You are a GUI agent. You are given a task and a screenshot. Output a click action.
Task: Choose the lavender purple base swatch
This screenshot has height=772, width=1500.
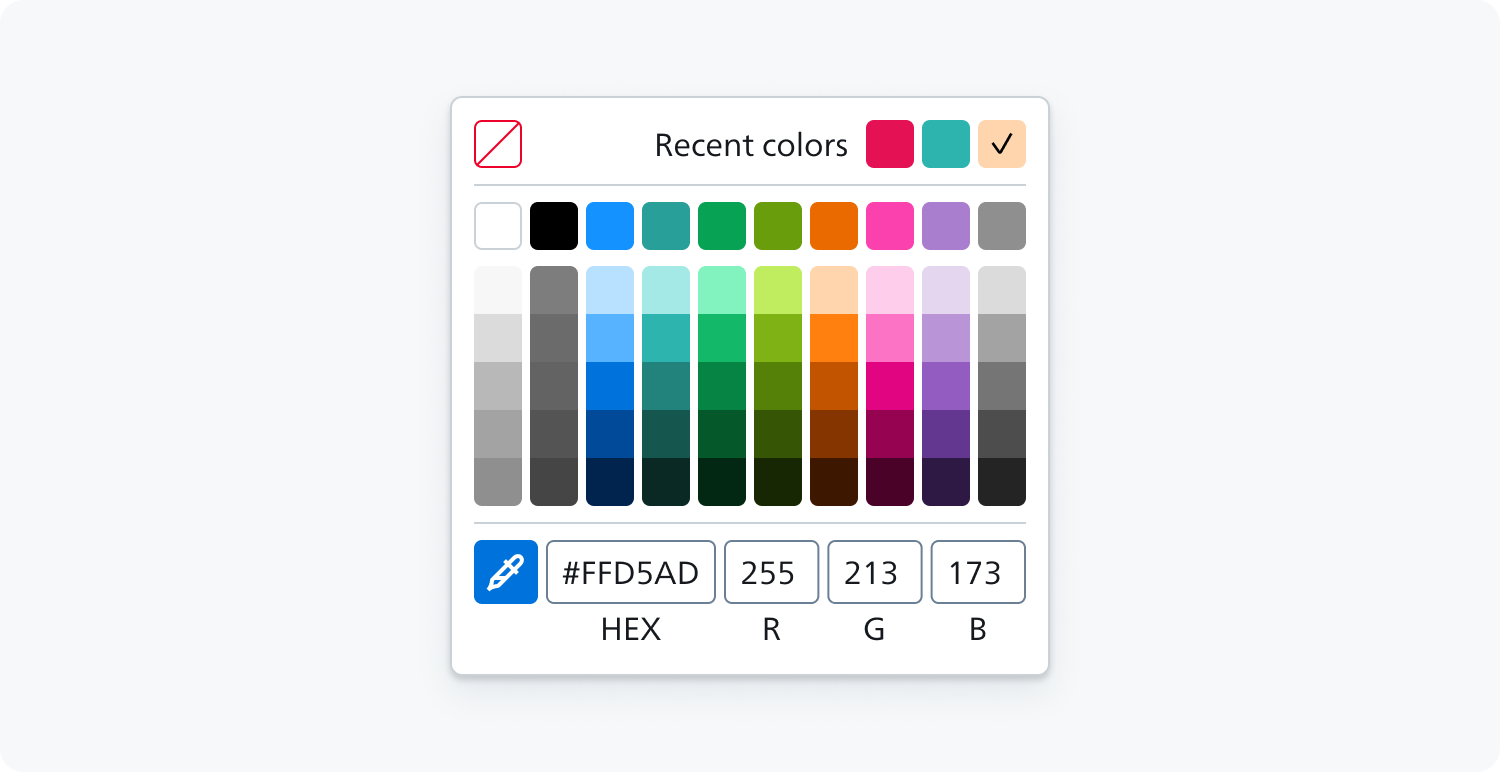click(x=946, y=226)
